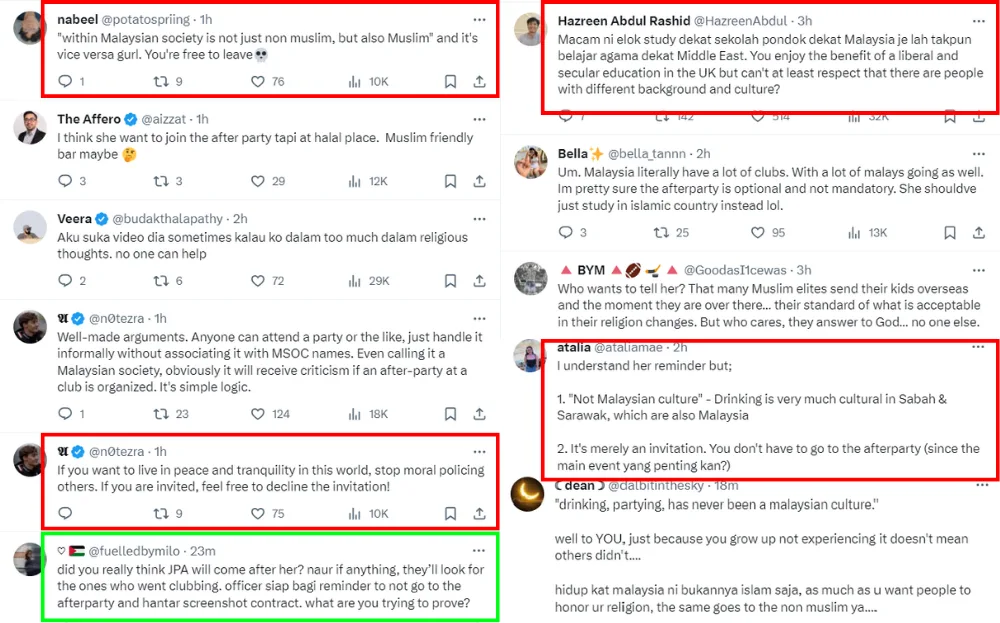Screen dimensions: 1000x623
Task: Open more options on nabeel's tweet
Action: (480, 19)
